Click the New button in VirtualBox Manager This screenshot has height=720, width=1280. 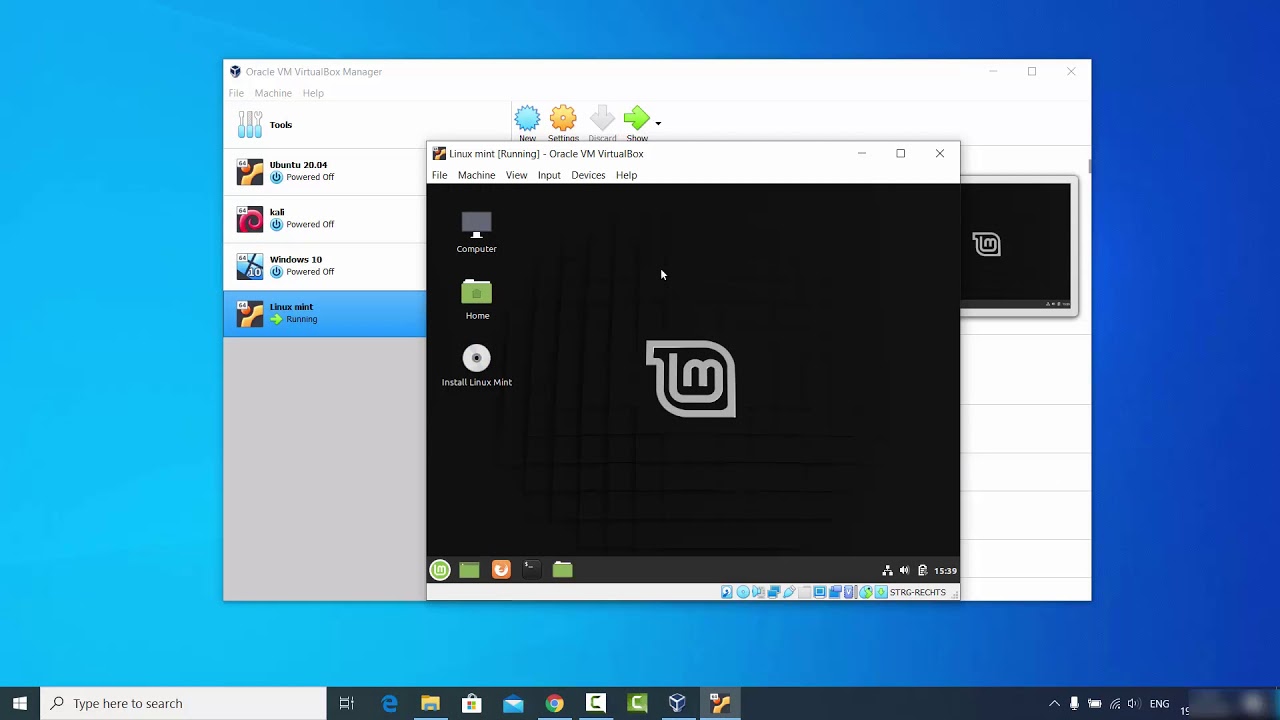point(527,124)
